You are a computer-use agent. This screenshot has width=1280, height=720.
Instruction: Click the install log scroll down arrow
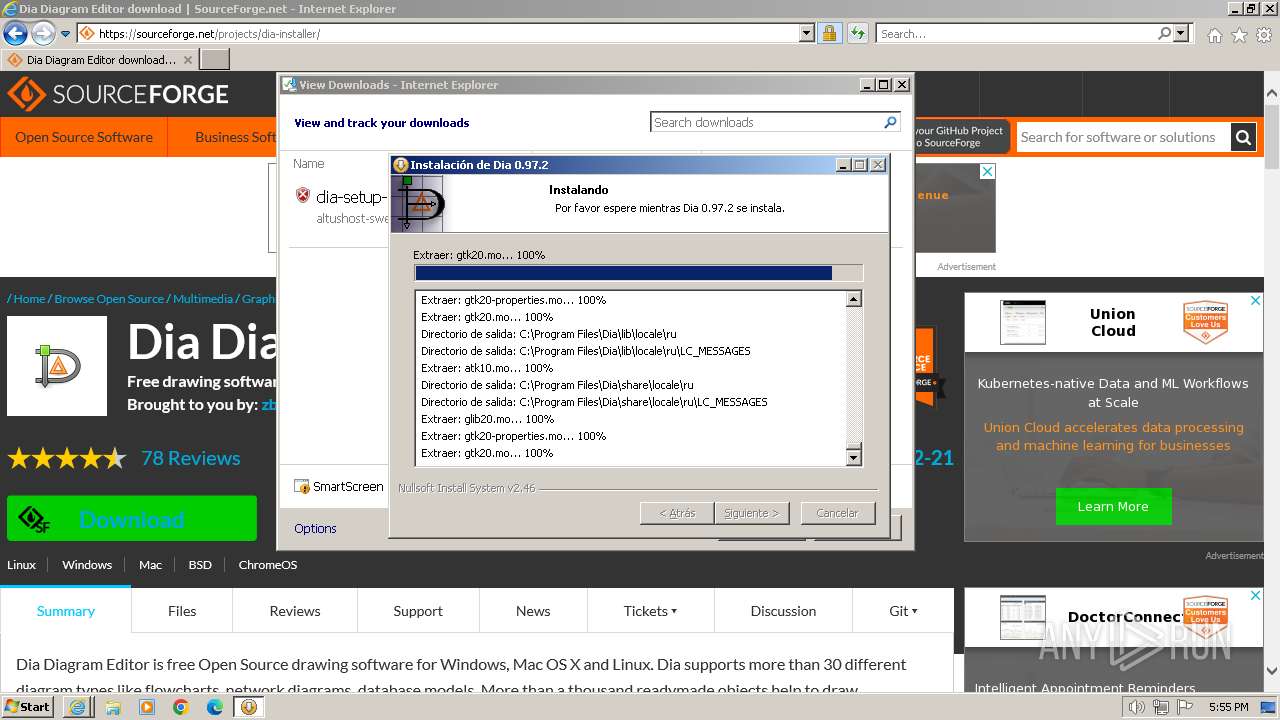coord(853,458)
